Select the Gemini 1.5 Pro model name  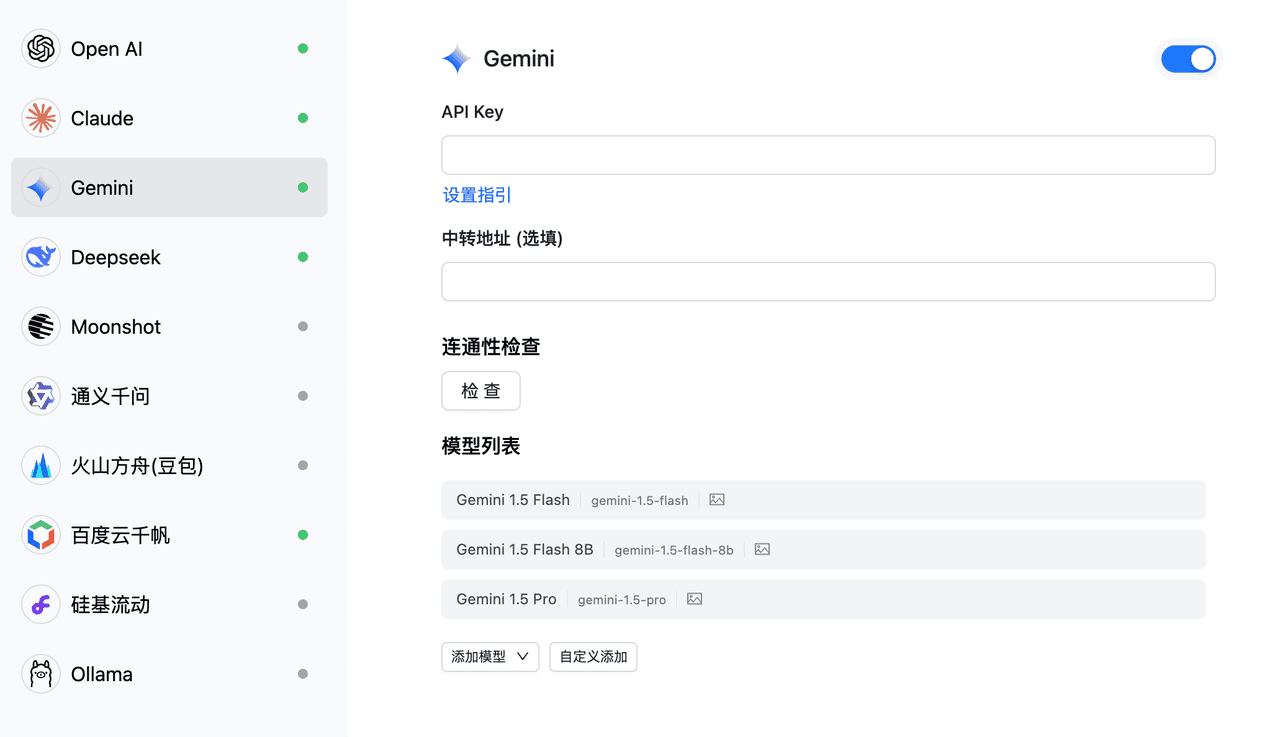pos(506,599)
